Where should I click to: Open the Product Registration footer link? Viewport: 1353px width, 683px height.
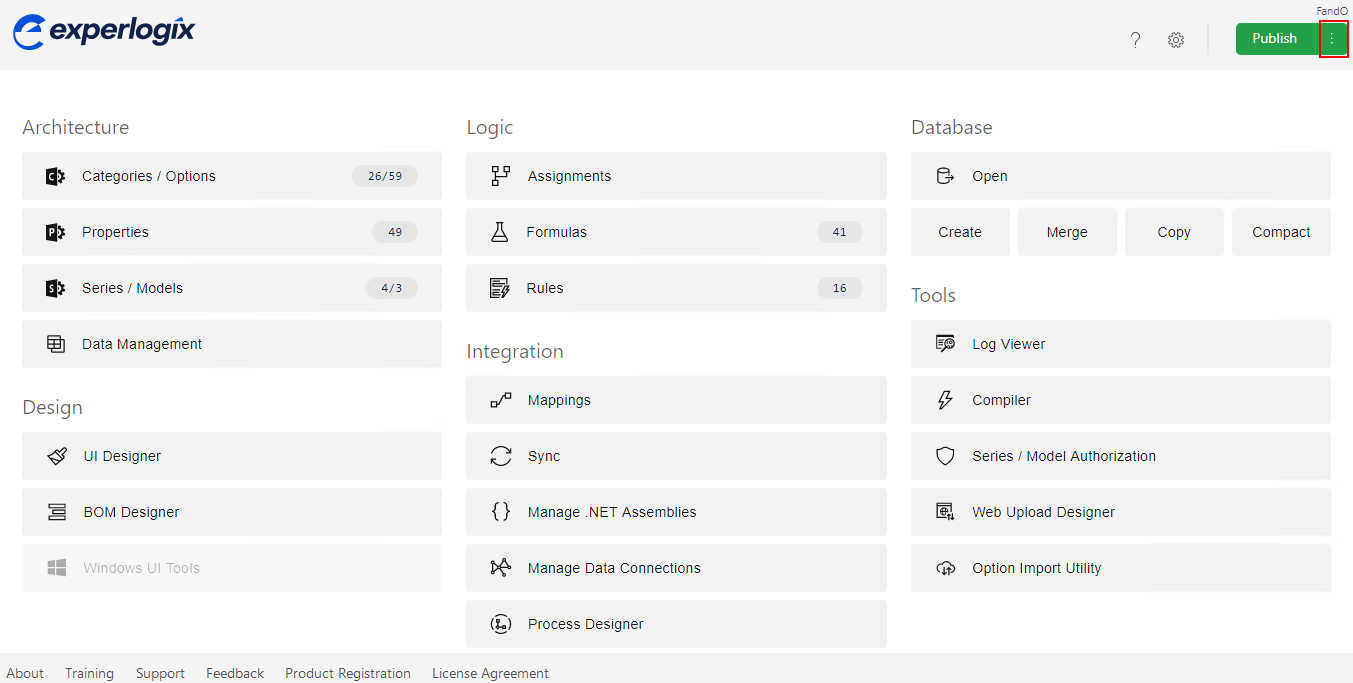pos(348,673)
